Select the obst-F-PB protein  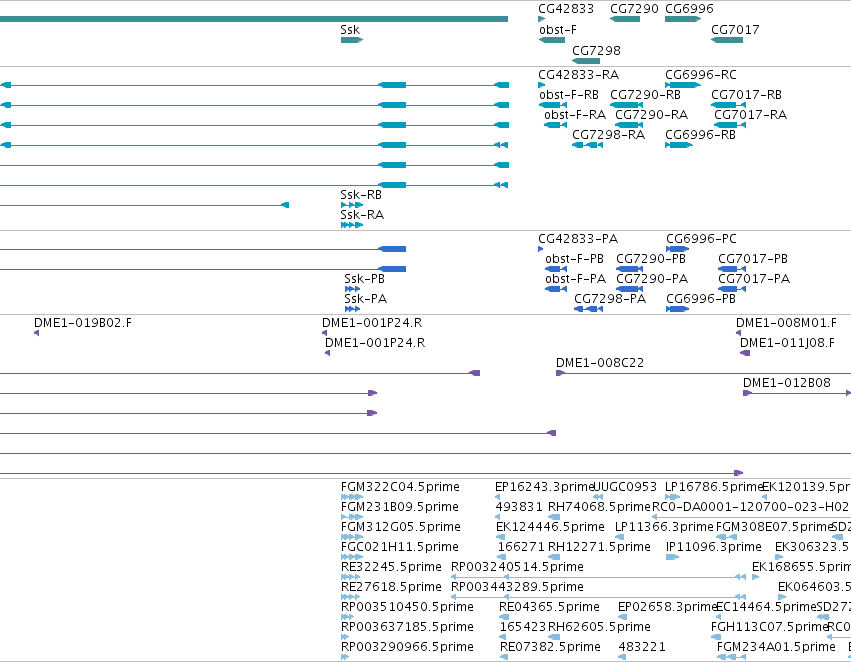click(x=556, y=269)
